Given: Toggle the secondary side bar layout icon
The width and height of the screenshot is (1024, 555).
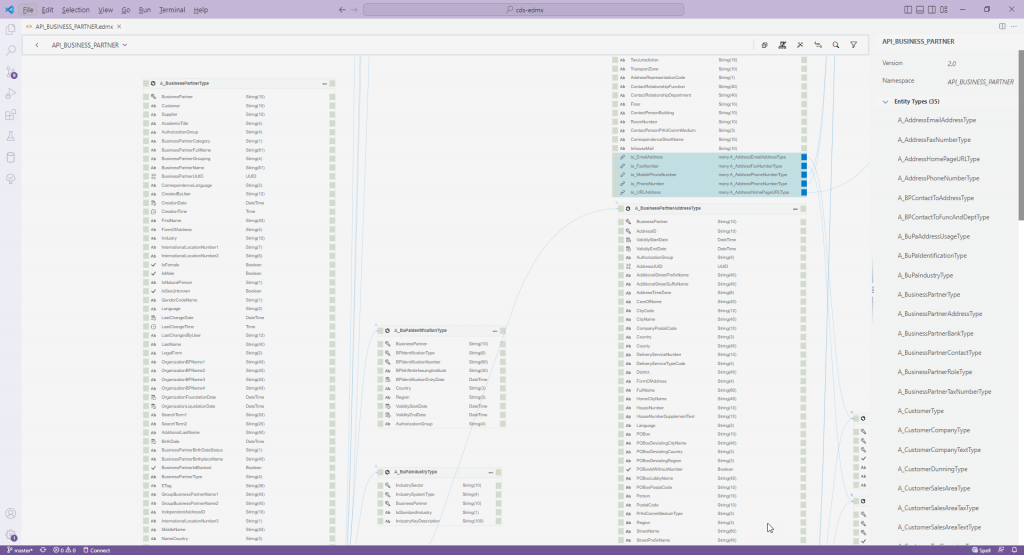Looking at the screenshot, I should (932, 10).
